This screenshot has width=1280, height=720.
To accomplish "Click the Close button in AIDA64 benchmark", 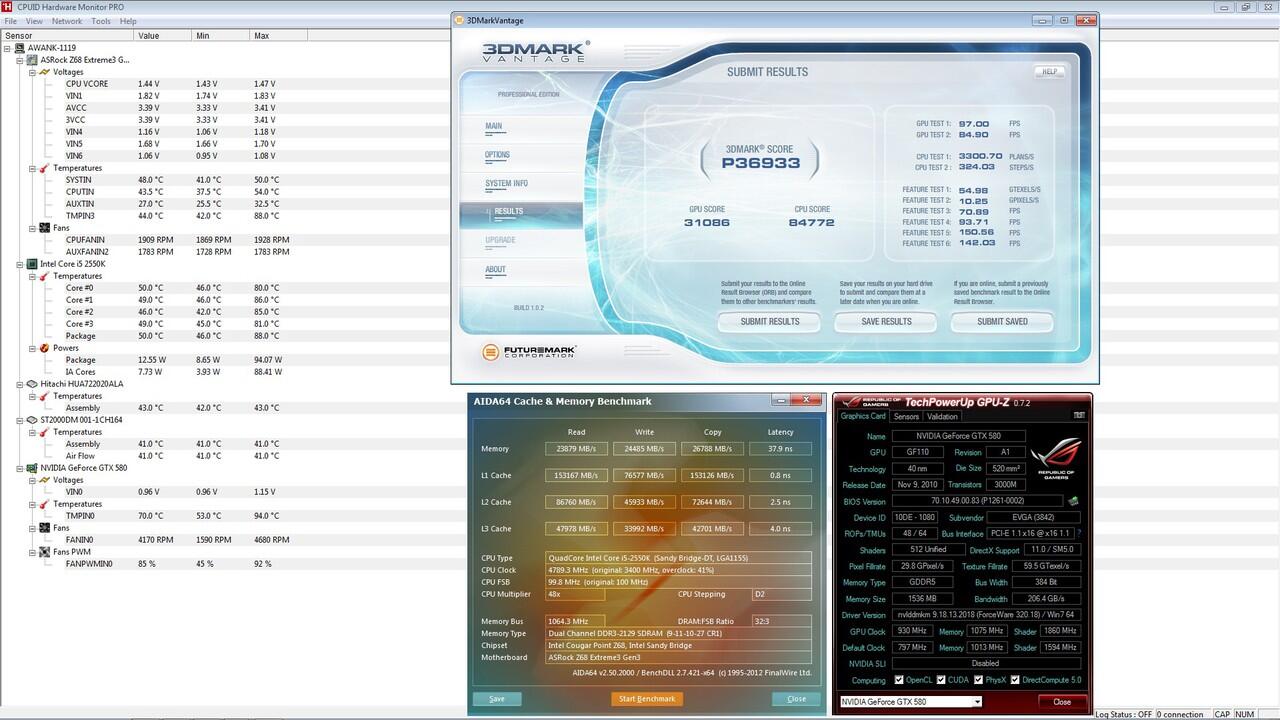I will point(797,699).
